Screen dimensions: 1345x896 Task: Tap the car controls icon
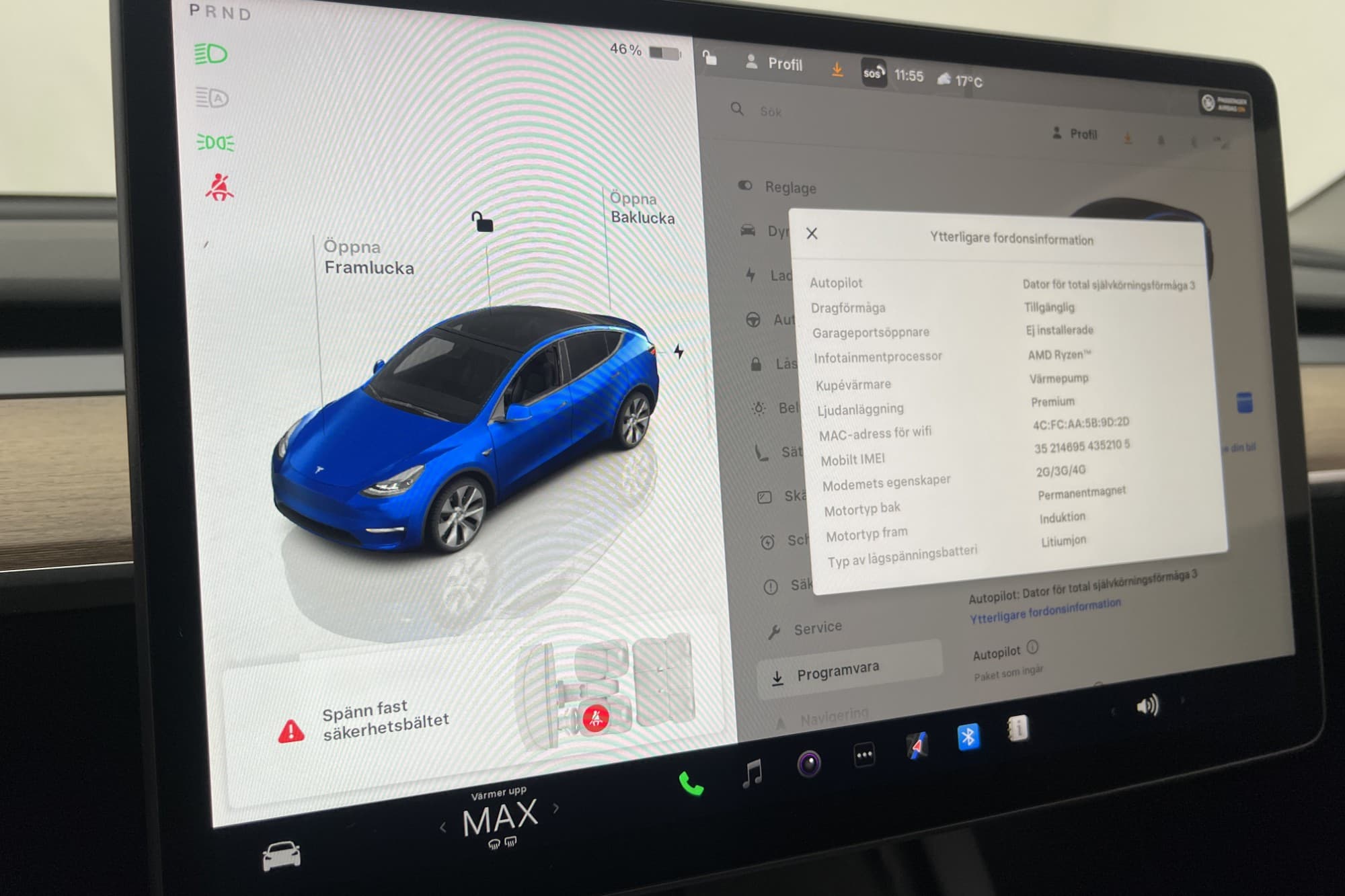pos(281,856)
